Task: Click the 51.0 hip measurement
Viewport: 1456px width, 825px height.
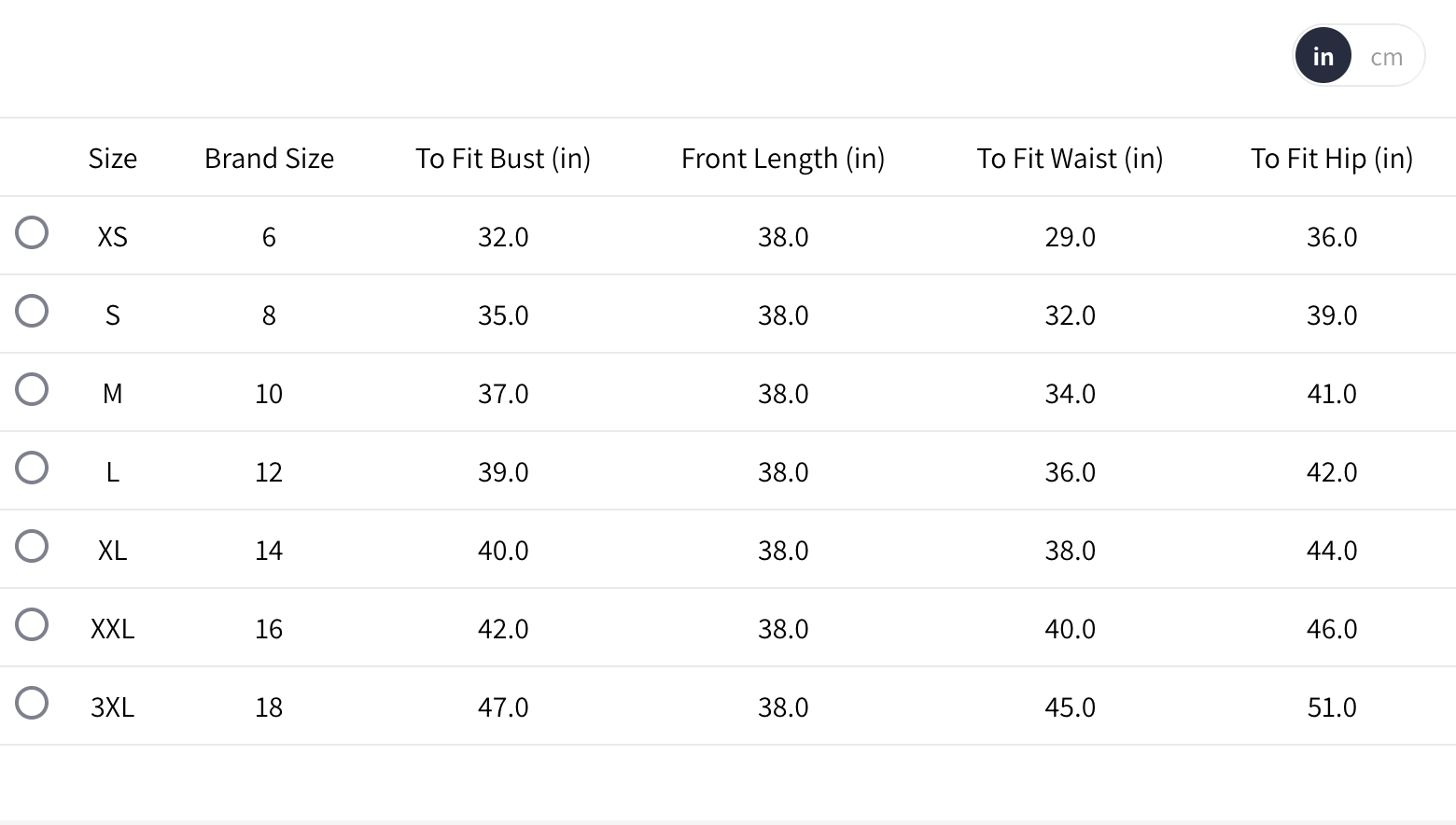Action: pyautogui.click(x=1332, y=707)
